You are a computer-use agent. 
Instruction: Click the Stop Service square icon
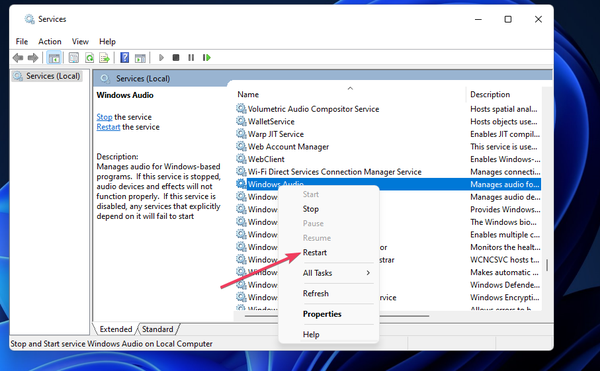[176, 58]
